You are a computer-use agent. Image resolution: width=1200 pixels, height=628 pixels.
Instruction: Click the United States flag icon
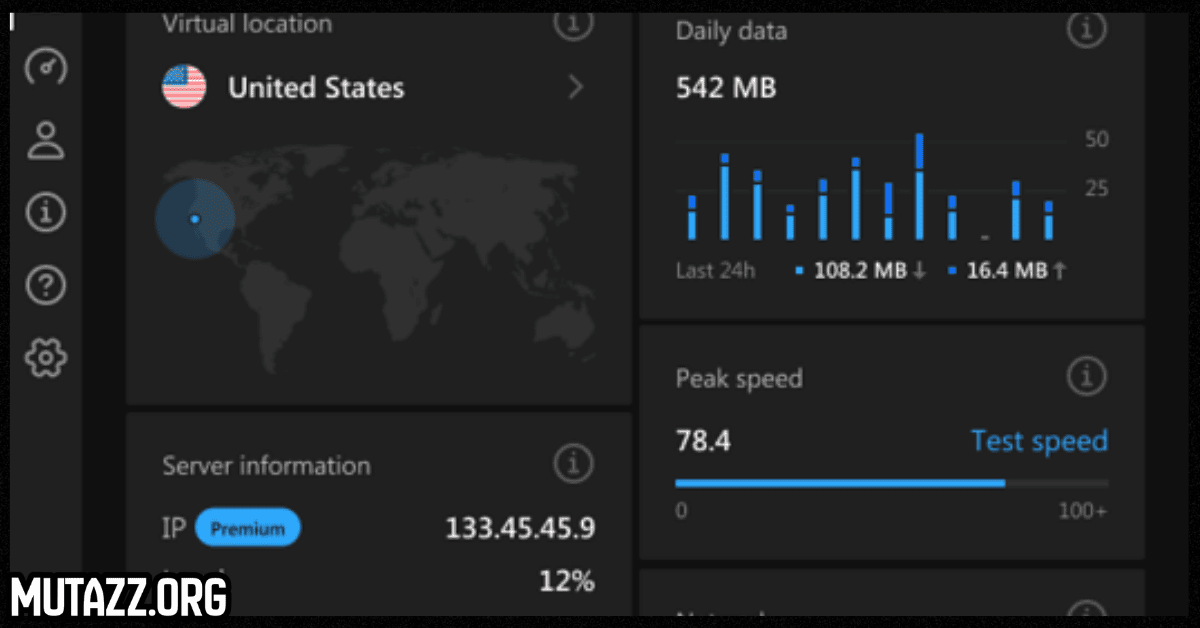pyautogui.click(x=184, y=88)
